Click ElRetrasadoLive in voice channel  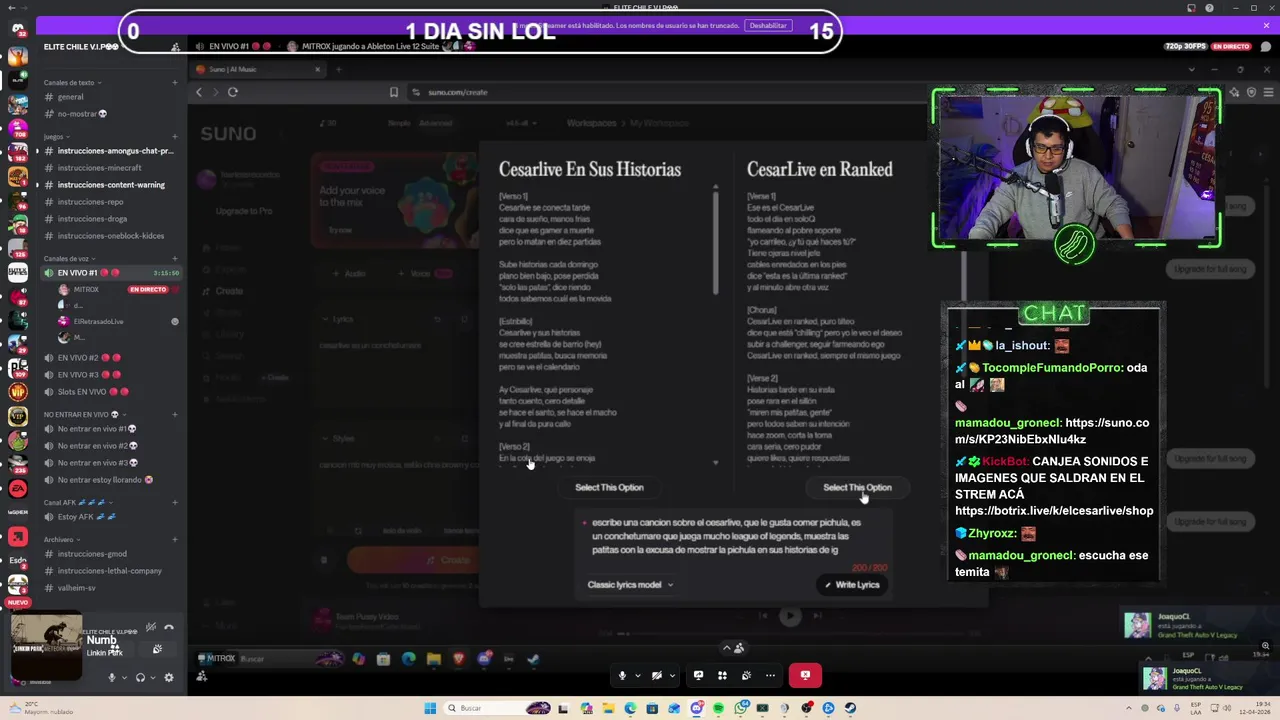[98, 321]
